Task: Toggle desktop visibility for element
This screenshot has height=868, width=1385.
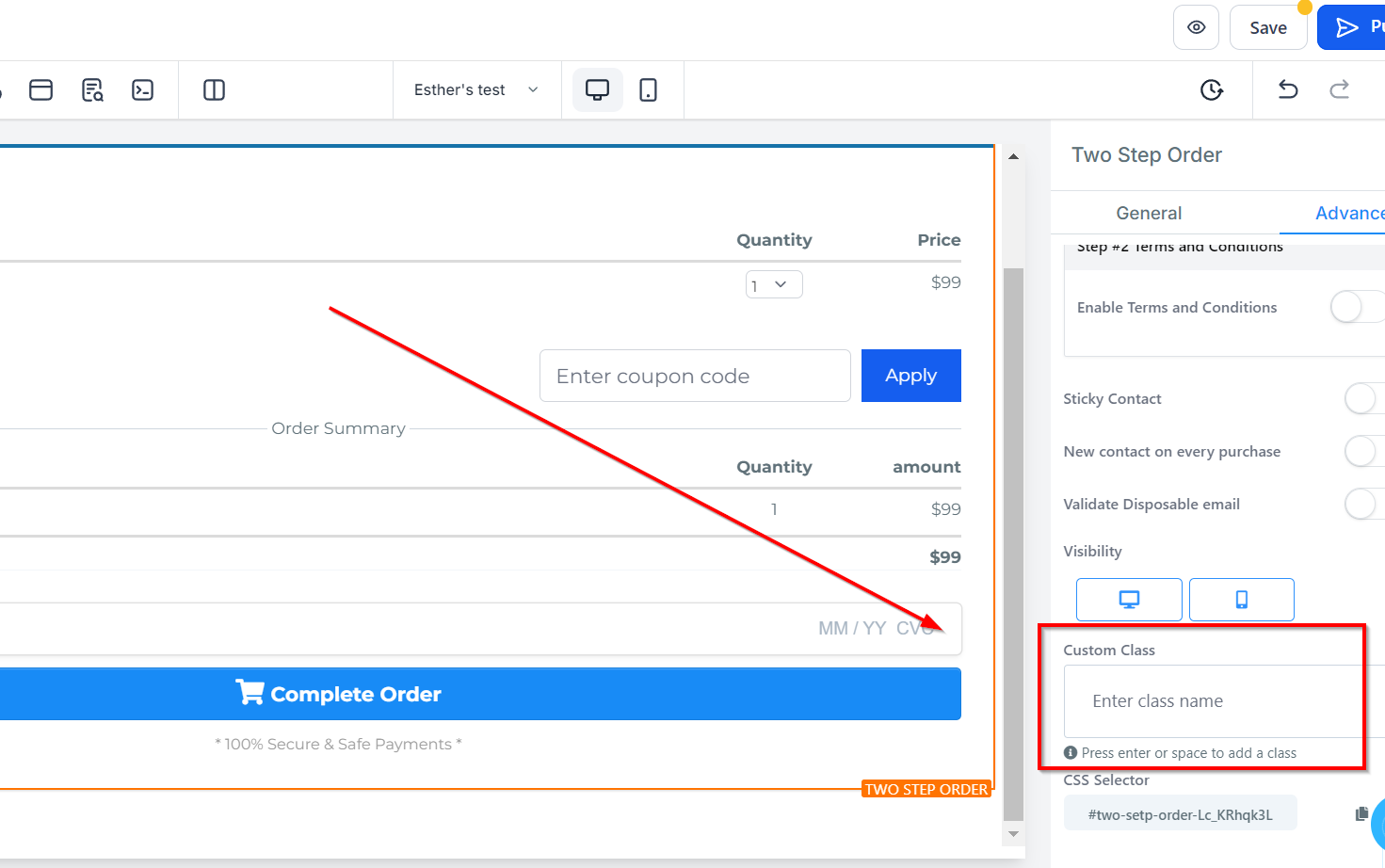Action: tap(1129, 600)
